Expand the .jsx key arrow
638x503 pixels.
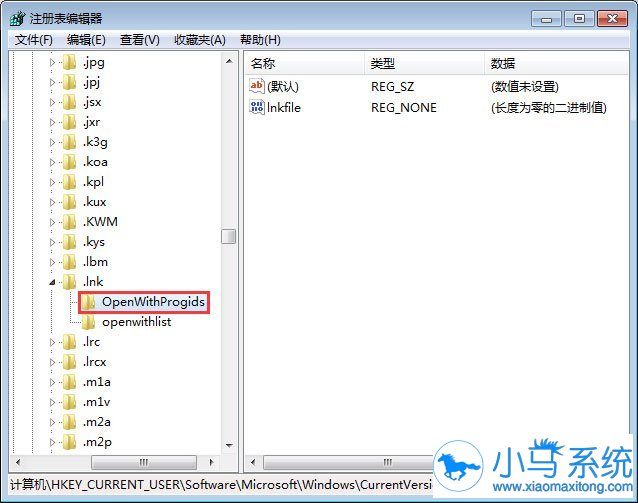coord(52,103)
